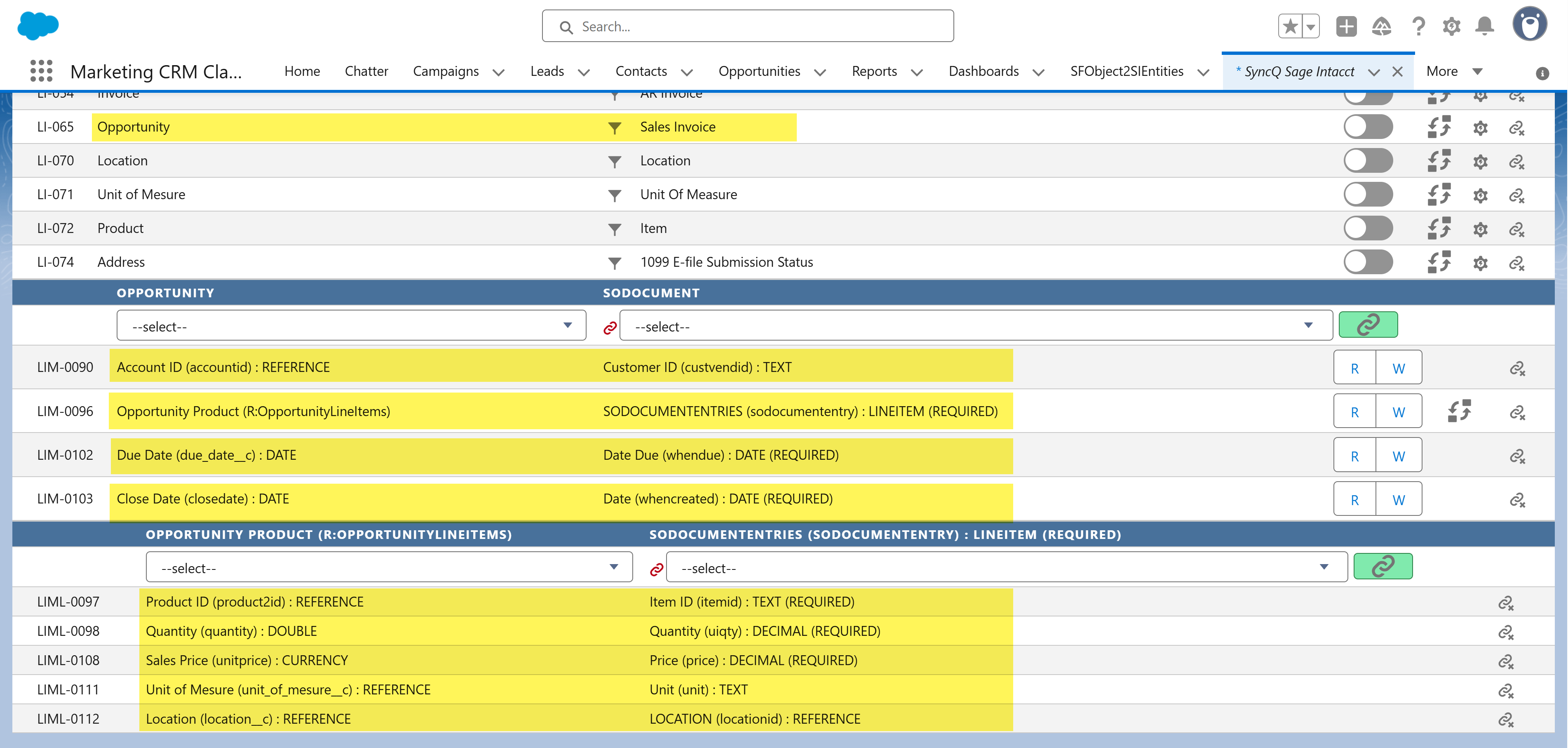Toggle the LI-065 Opportunity switch

tap(1368, 127)
